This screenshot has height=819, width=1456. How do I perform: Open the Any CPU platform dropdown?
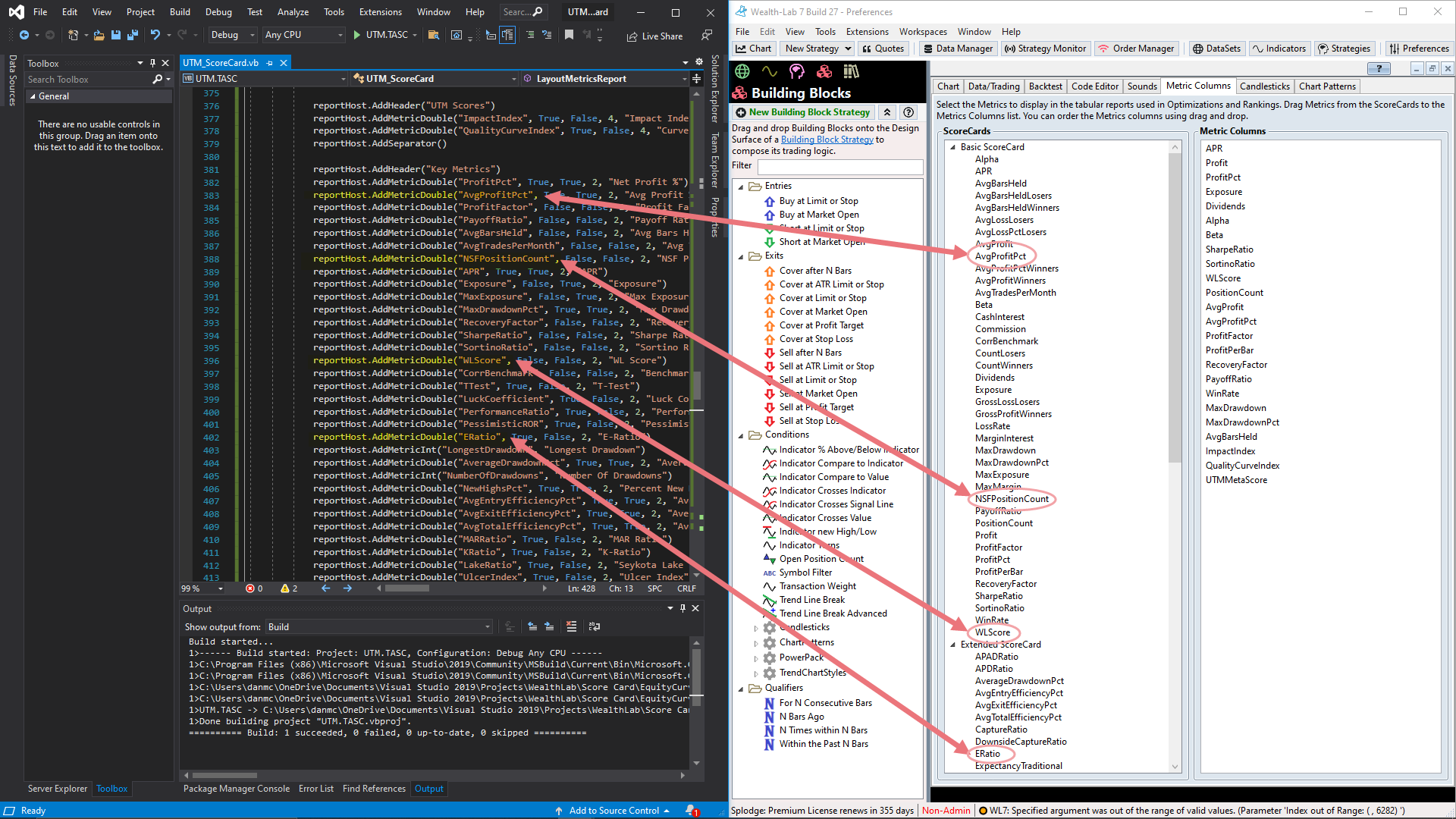coord(303,35)
